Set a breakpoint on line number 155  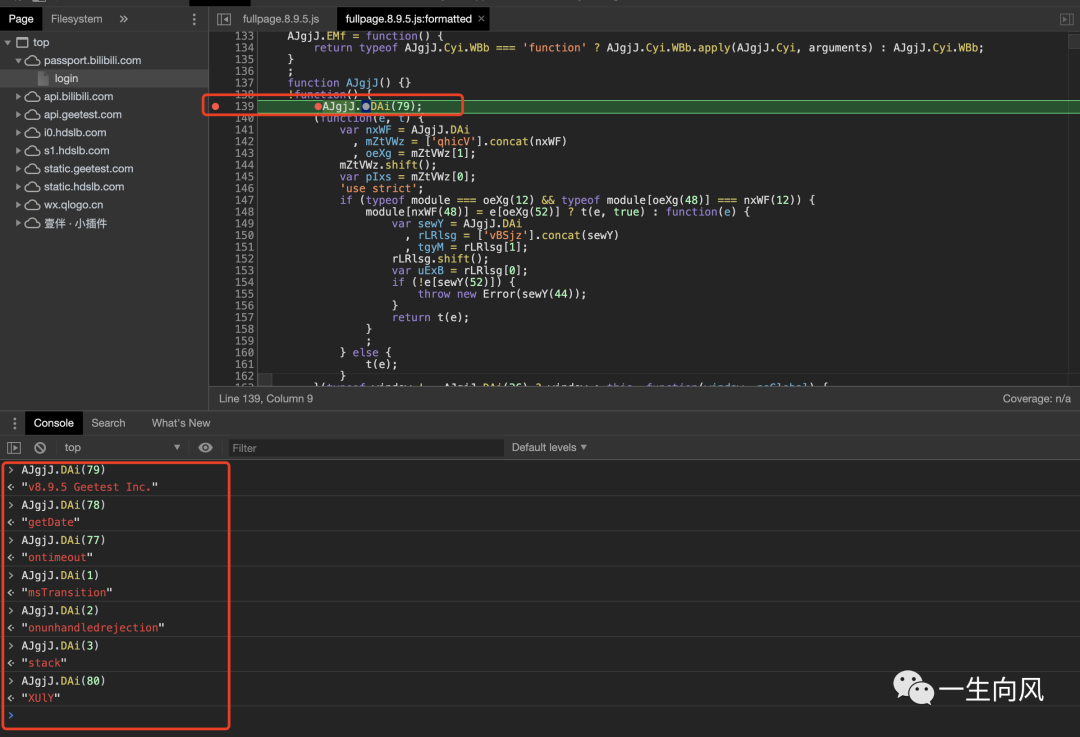(243, 294)
